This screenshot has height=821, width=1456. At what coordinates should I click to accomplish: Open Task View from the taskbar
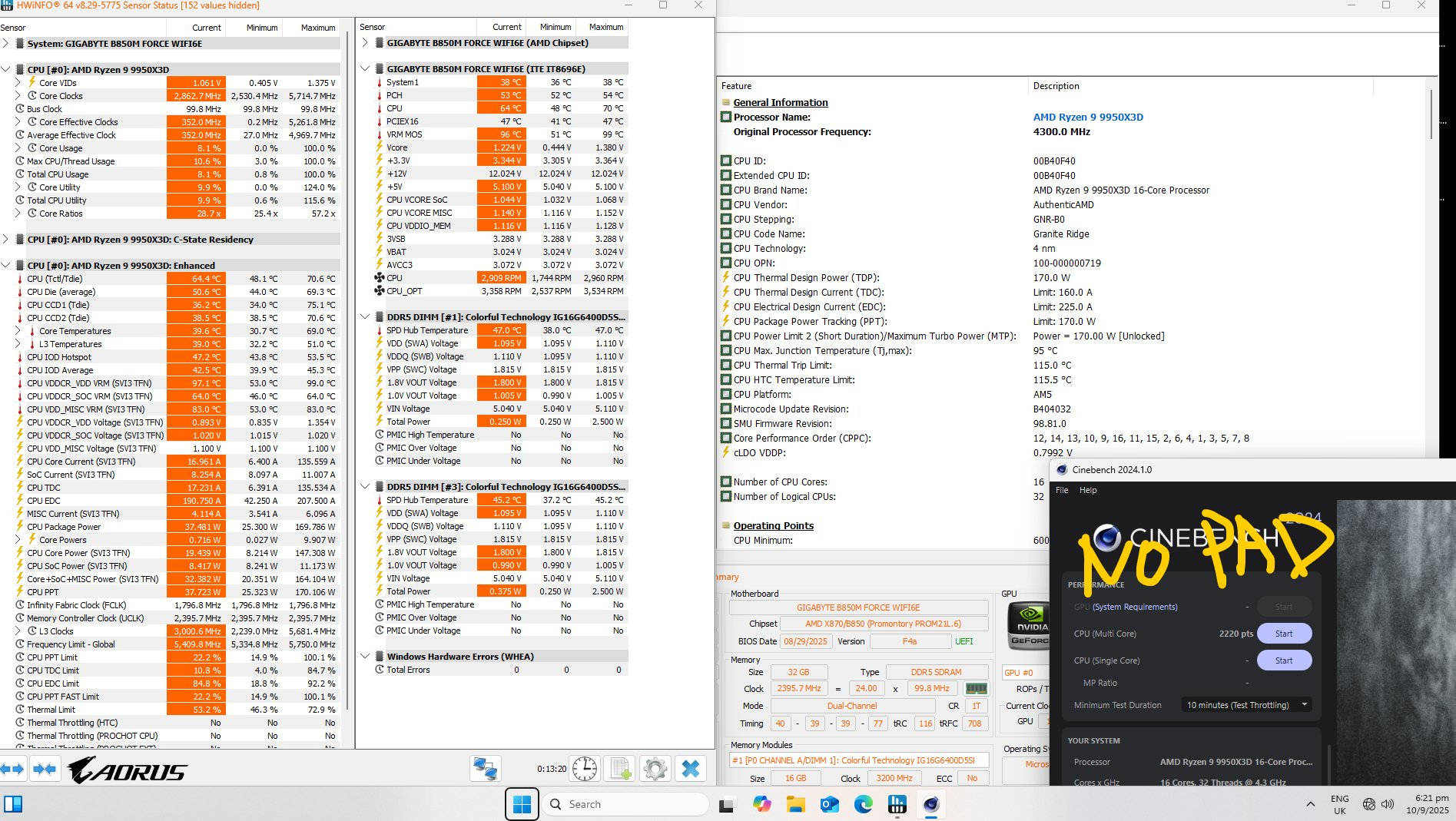(726, 805)
